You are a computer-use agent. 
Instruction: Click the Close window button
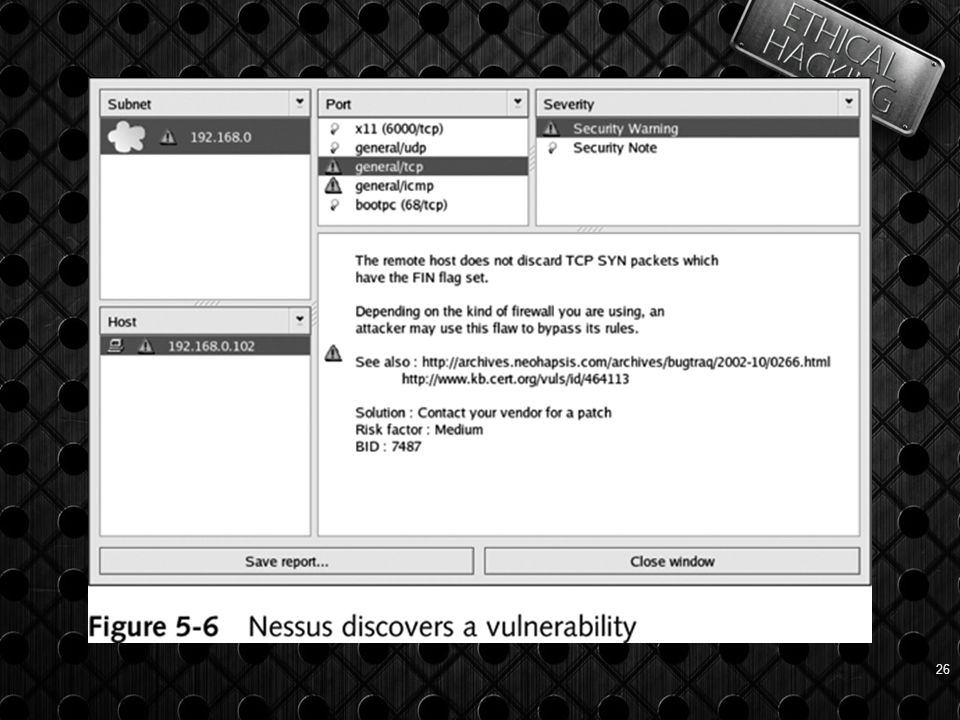tap(672, 561)
